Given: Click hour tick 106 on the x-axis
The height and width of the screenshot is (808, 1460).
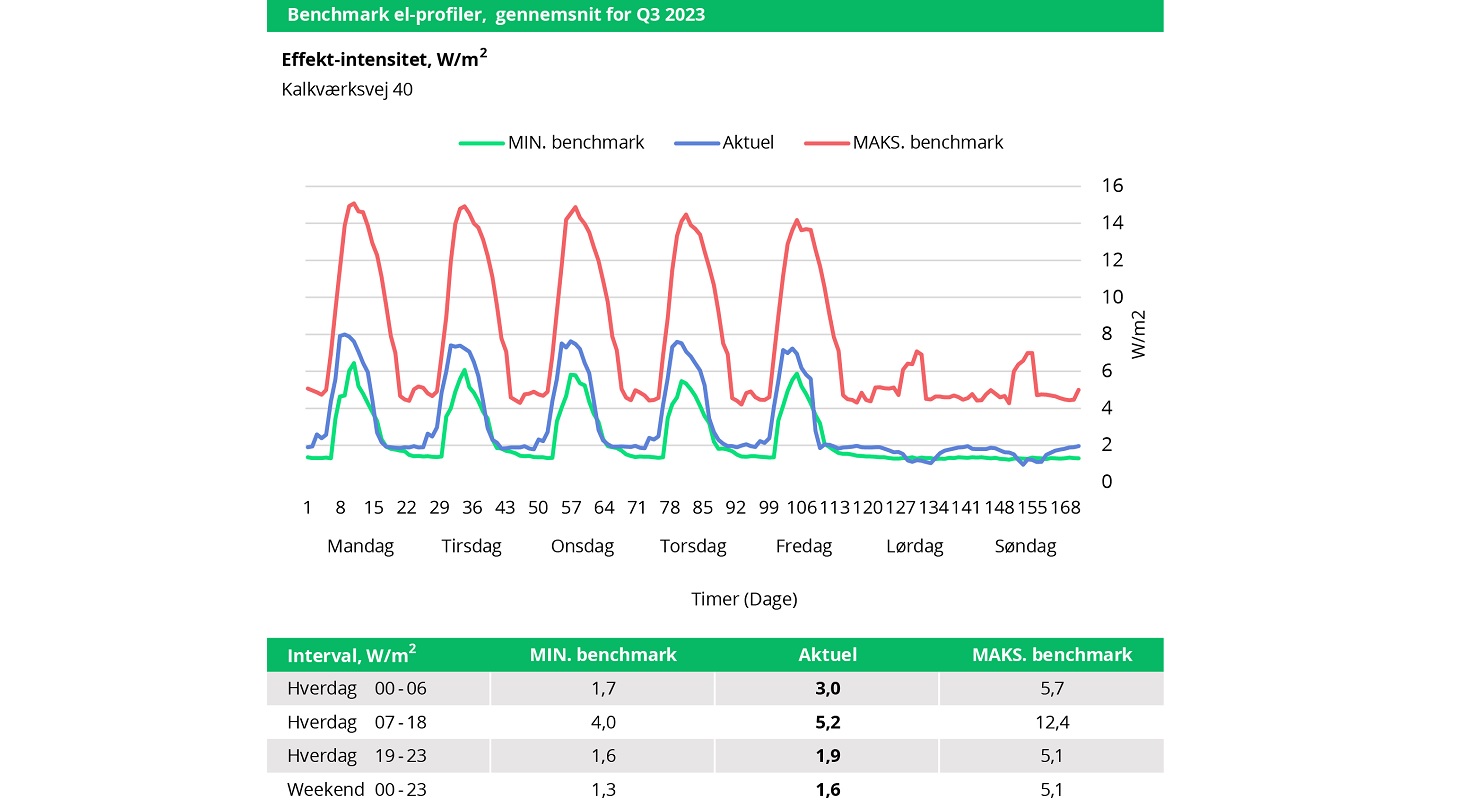Looking at the screenshot, I should [804, 508].
